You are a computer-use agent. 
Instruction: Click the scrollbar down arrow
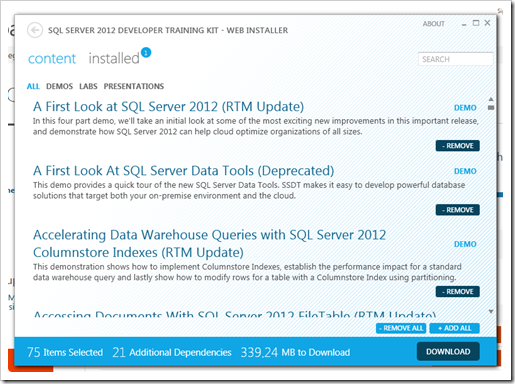point(491,312)
